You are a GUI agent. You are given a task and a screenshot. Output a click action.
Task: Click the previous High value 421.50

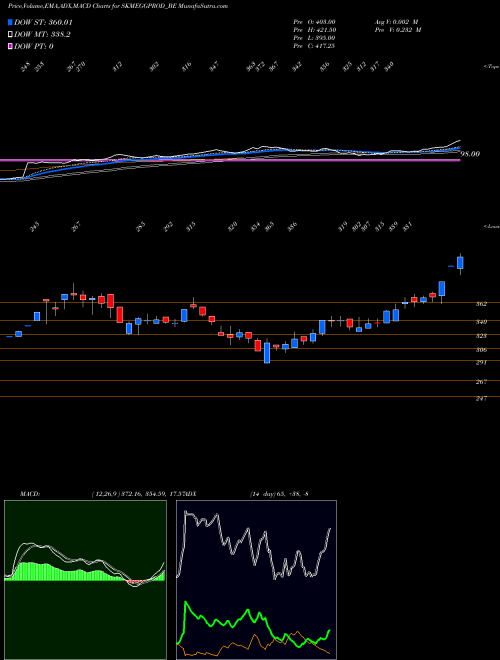(326, 30)
